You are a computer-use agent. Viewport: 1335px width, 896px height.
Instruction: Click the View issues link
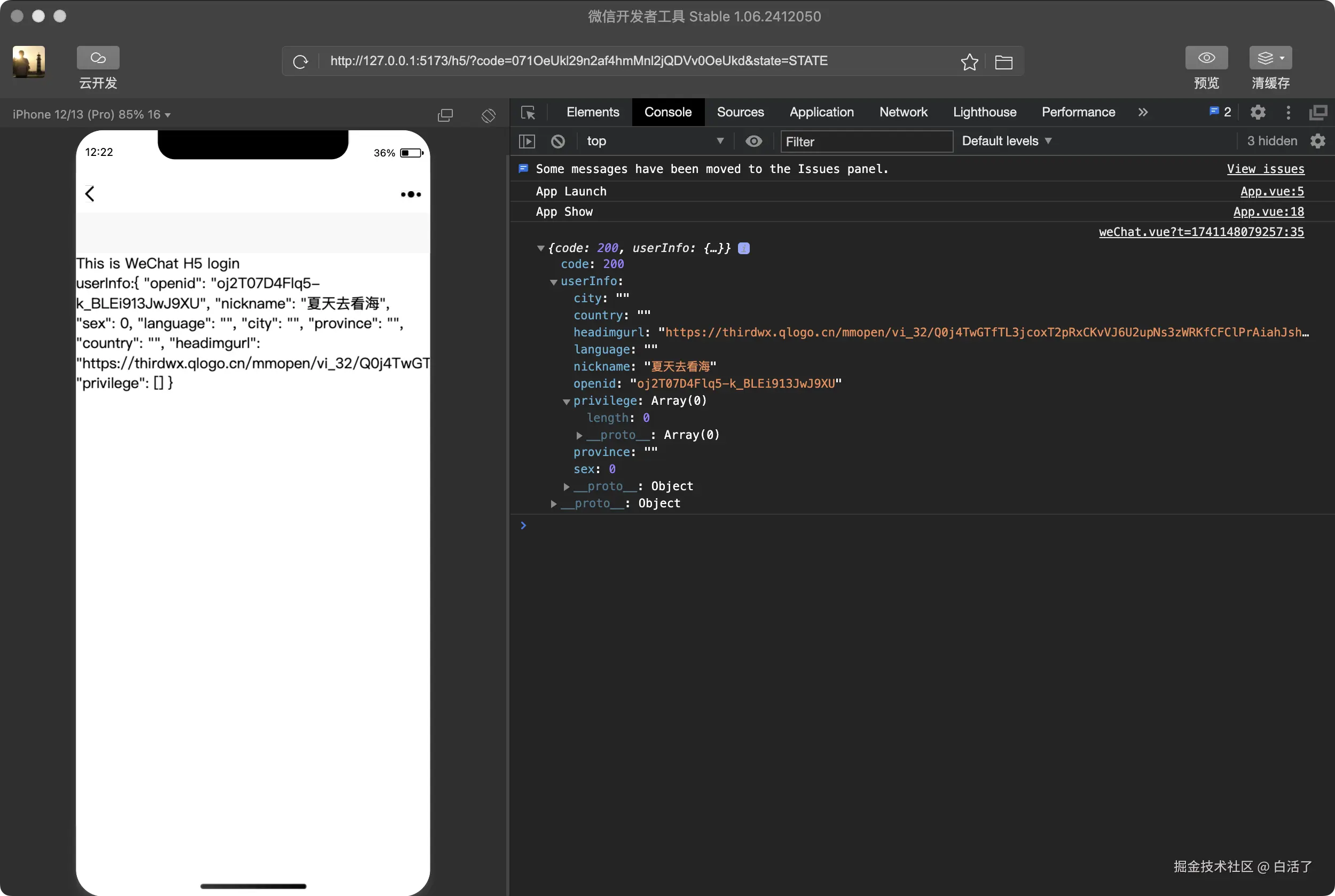click(x=1265, y=169)
